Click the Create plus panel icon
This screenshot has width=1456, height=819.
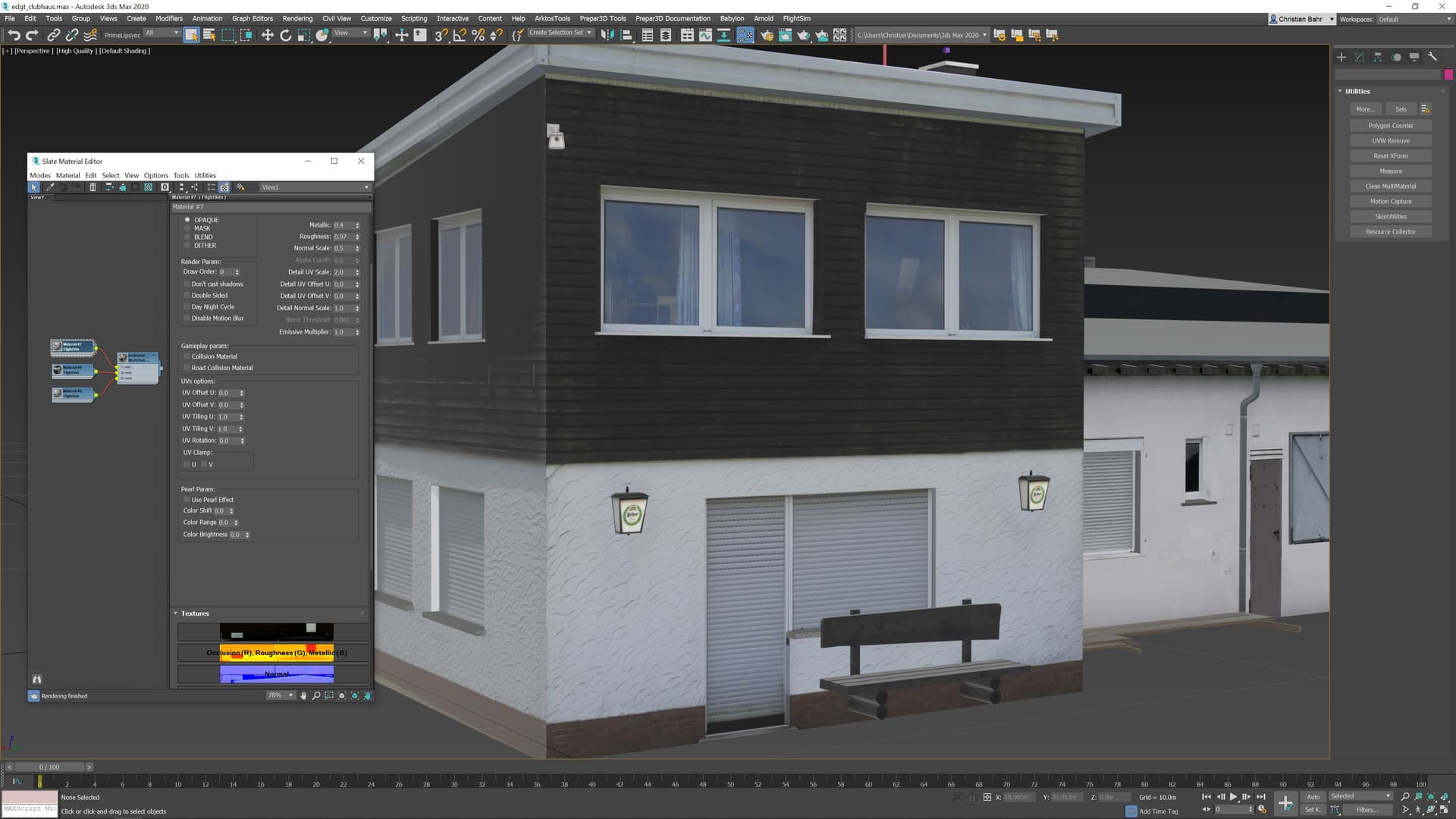pyautogui.click(x=1341, y=57)
